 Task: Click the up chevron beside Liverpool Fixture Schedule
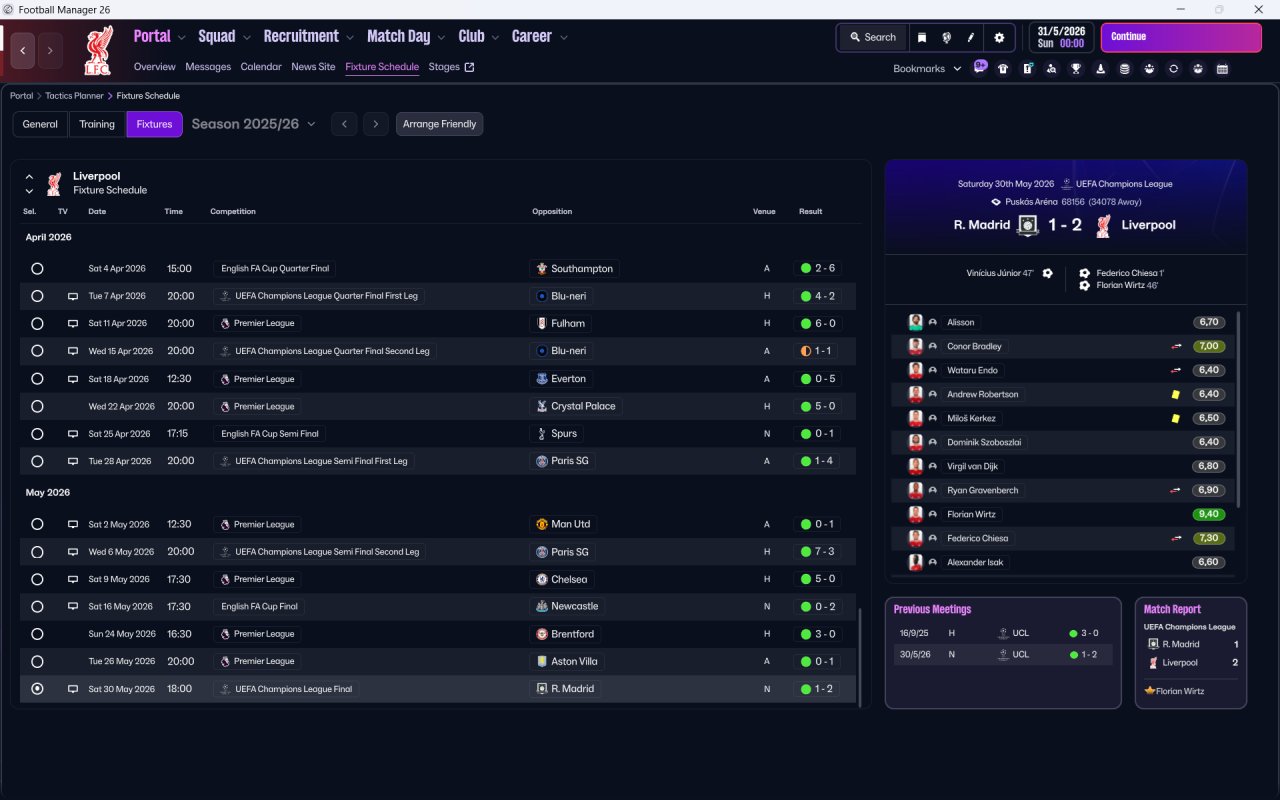30,176
